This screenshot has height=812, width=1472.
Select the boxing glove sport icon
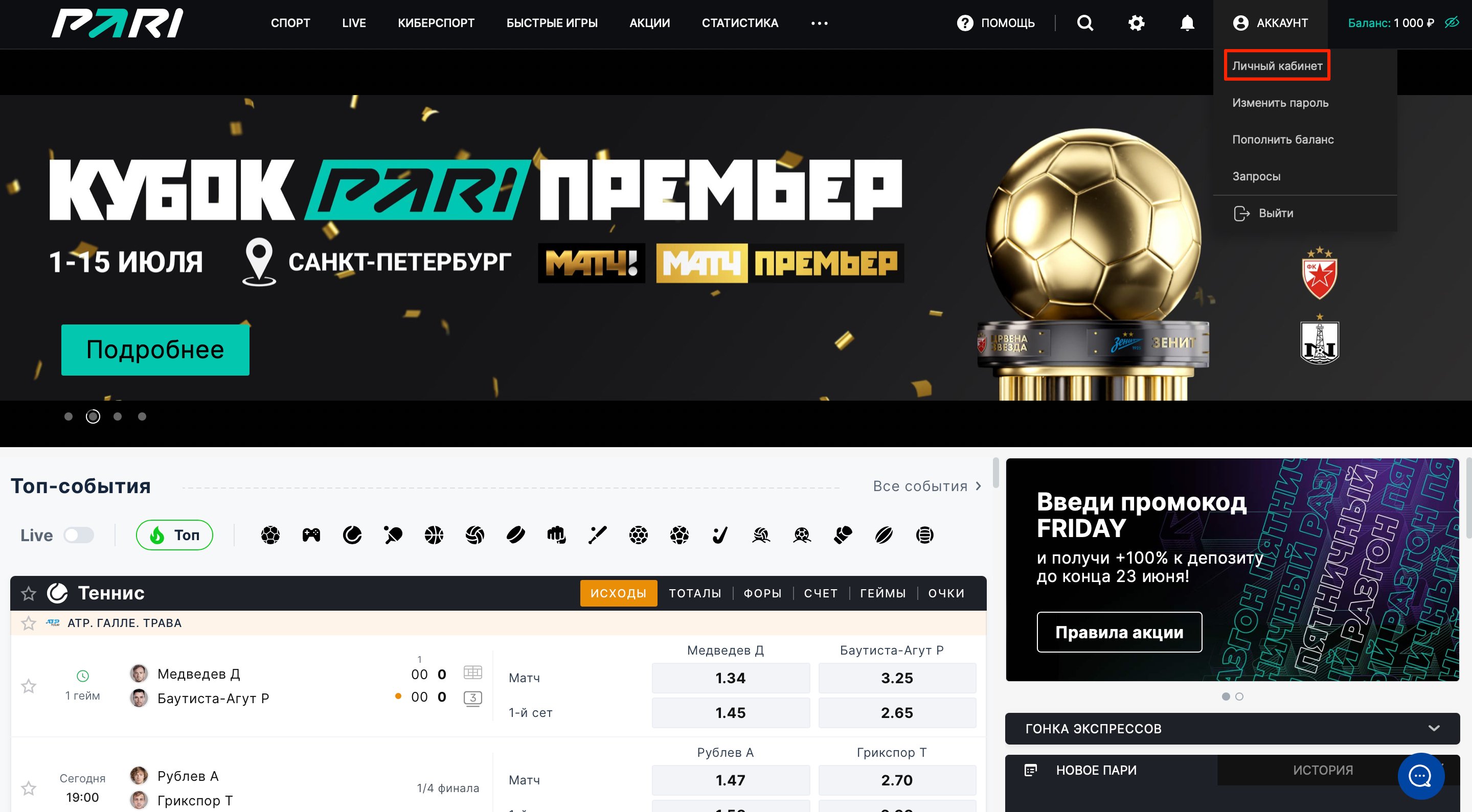click(842, 535)
